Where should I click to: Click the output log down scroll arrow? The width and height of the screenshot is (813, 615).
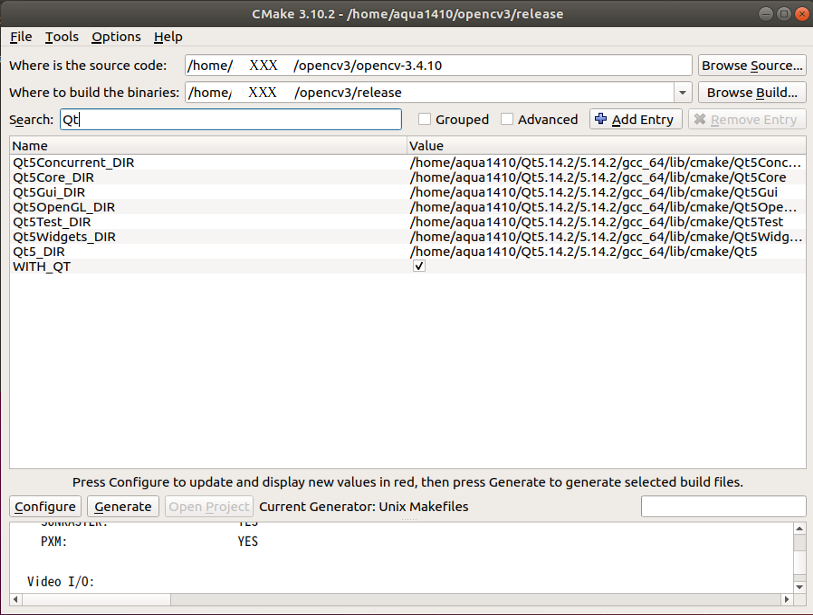[x=800, y=587]
